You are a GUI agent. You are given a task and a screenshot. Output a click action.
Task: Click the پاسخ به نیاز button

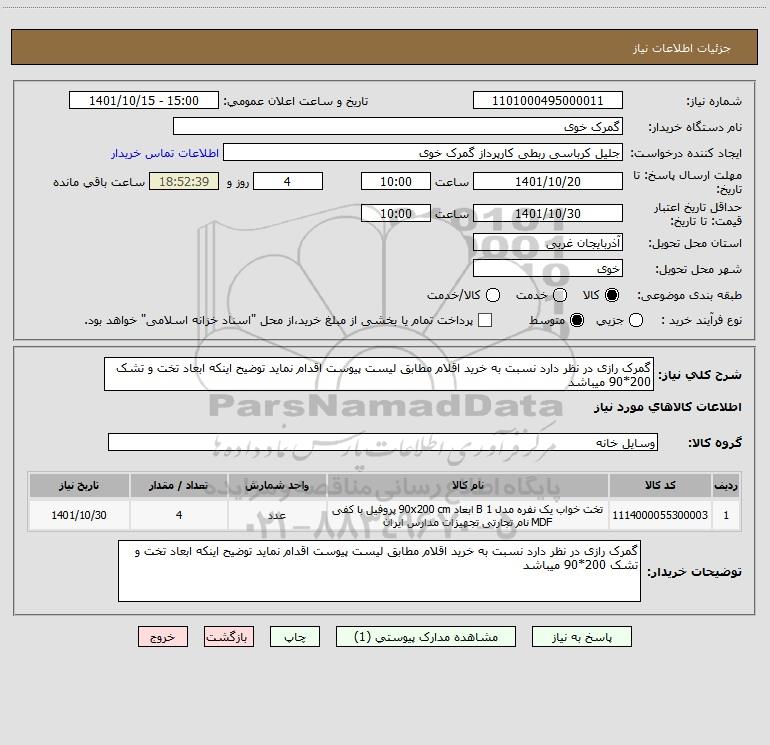coord(581,636)
